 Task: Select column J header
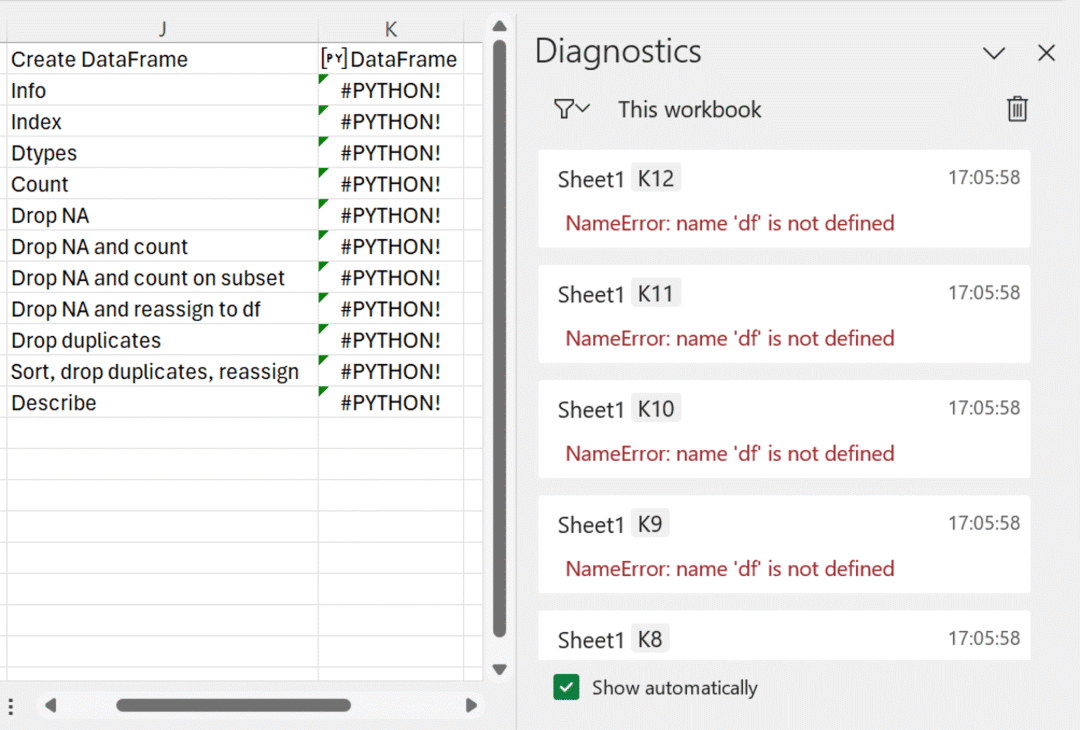tap(163, 29)
